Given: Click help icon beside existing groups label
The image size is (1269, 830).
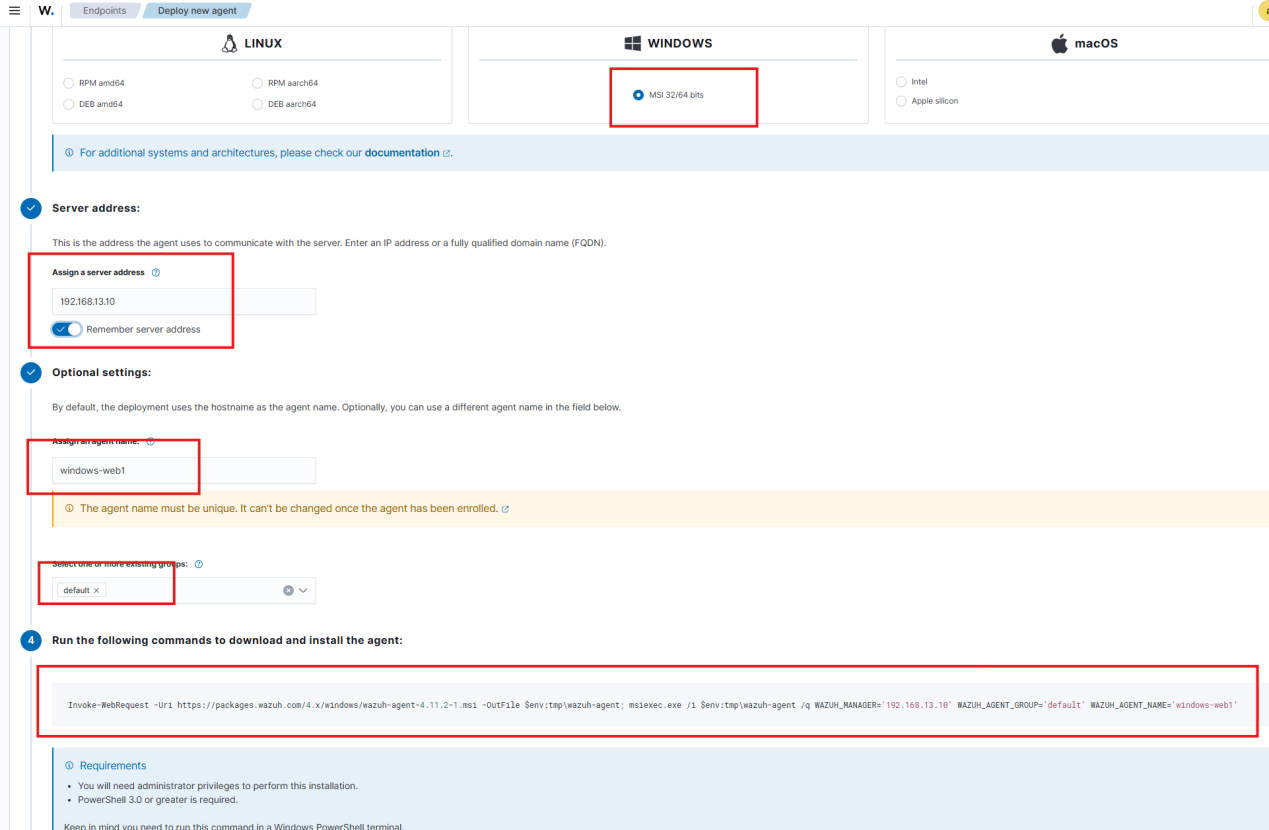Looking at the screenshot, I should tap(199, 564).
